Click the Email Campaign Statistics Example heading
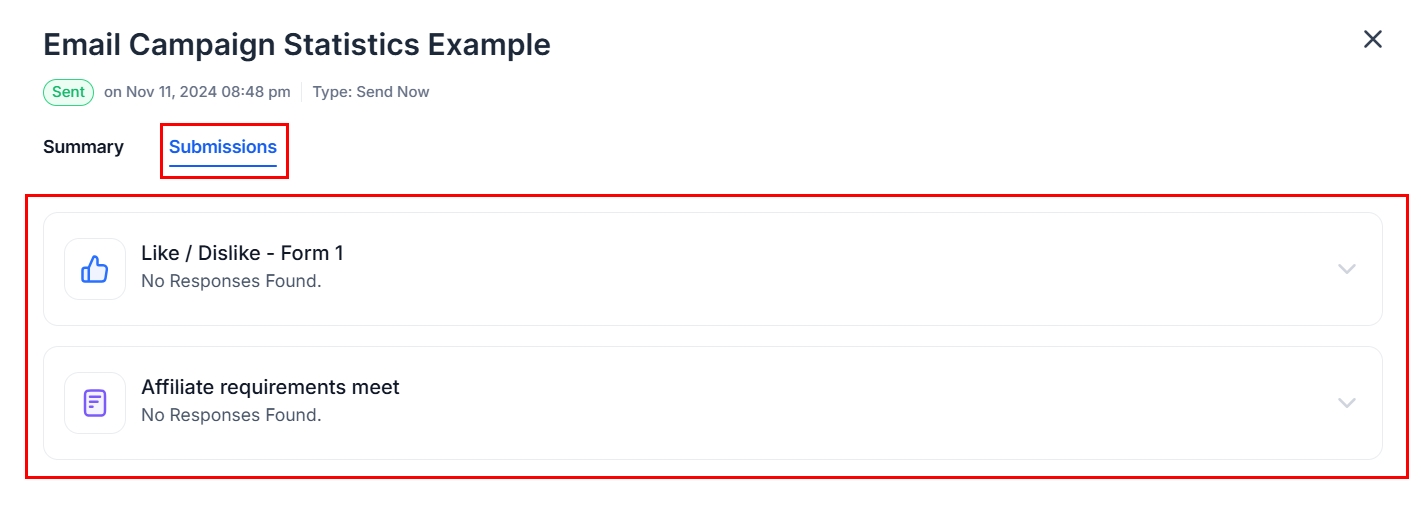 [296, 45]
